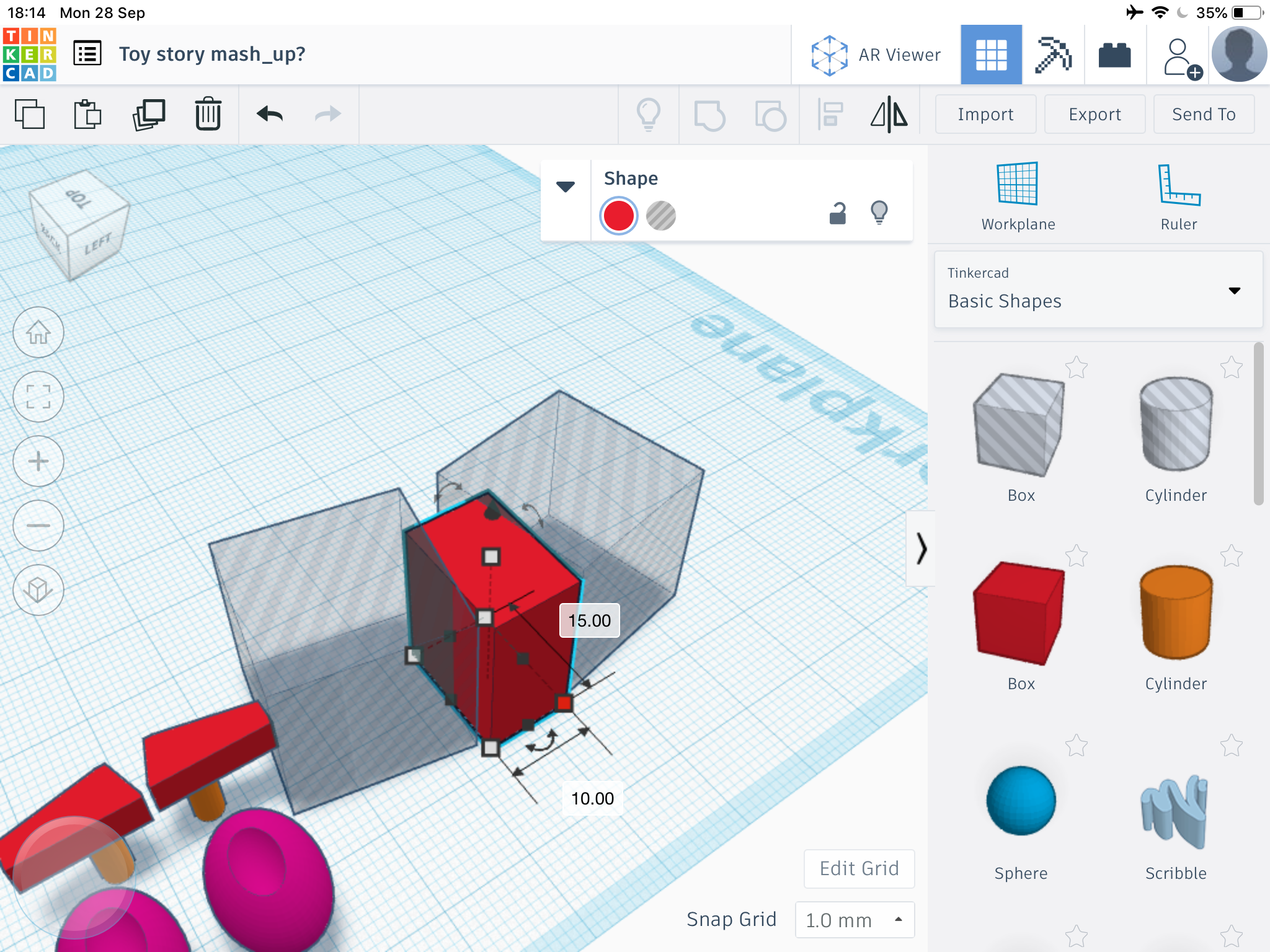This screenshot has width=1270, height=952.
Task: Choose the red Solid color swatch
Action: (619, 216)
